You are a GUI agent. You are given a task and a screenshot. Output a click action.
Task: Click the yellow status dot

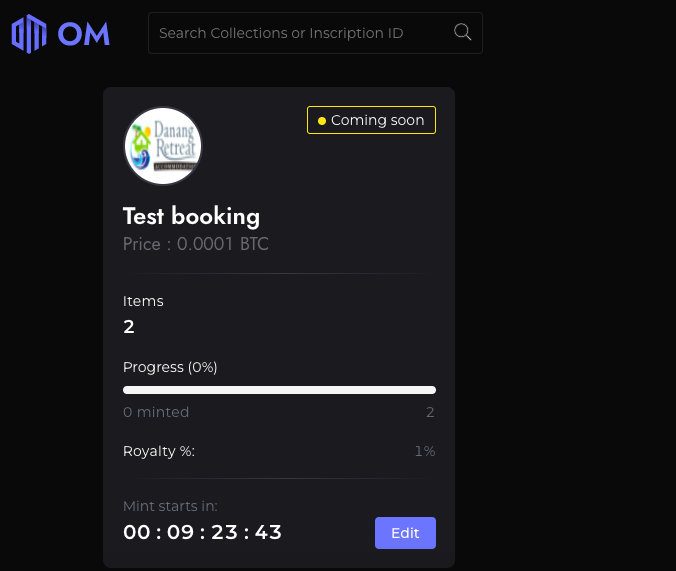(322, 121)
